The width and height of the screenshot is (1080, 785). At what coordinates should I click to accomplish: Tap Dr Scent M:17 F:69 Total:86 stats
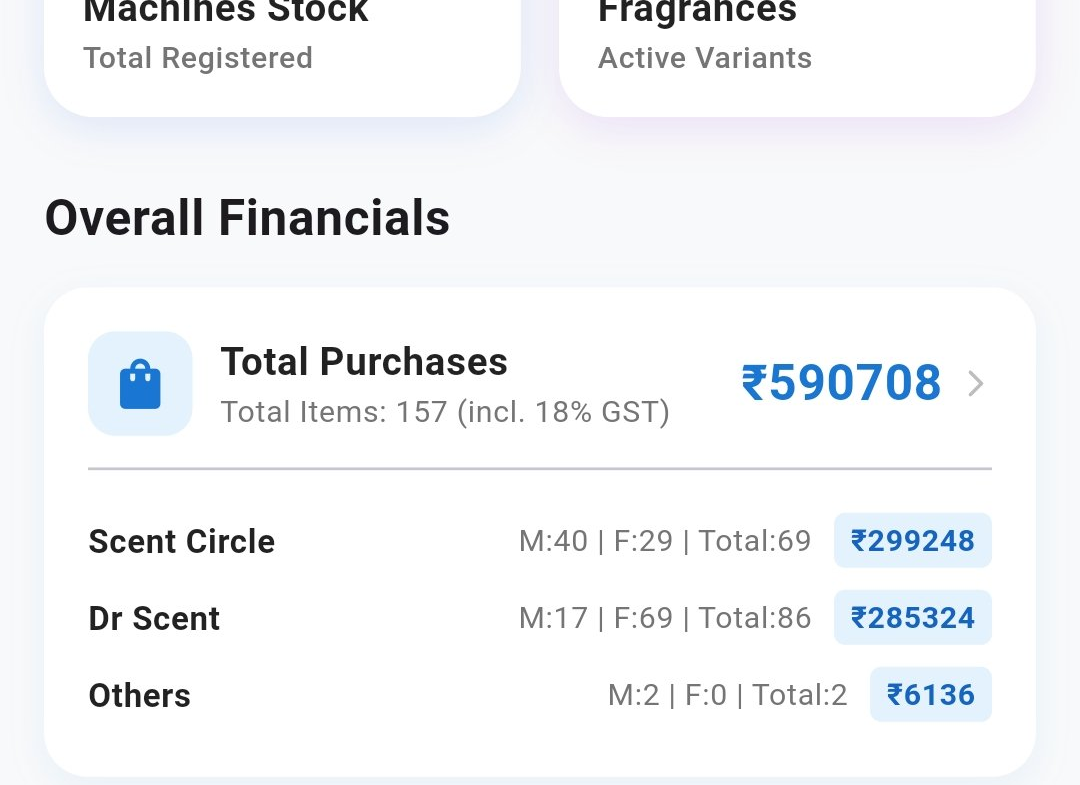[x=665, y=618]
